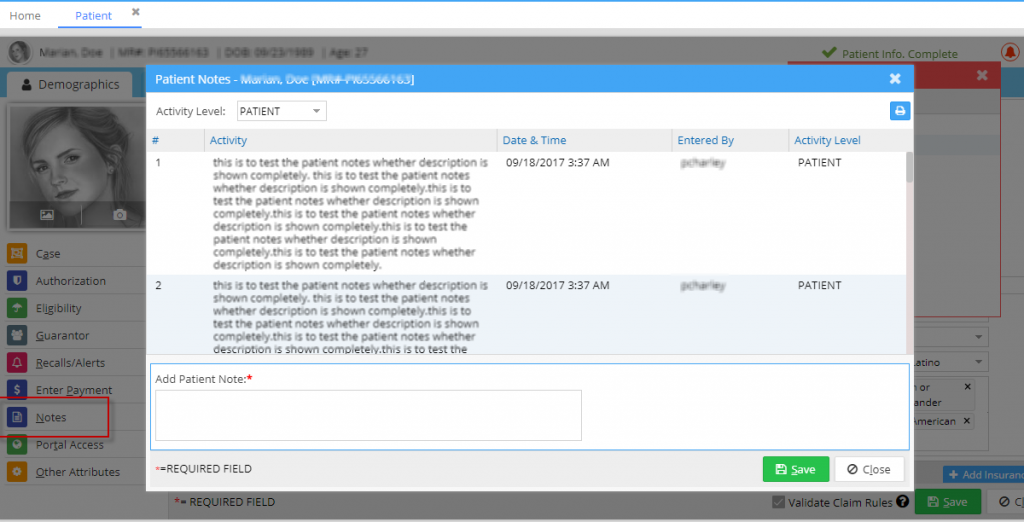The image size is (1024, 522).
Task: Click the Authorization shield icon
Action: (17, 281)
